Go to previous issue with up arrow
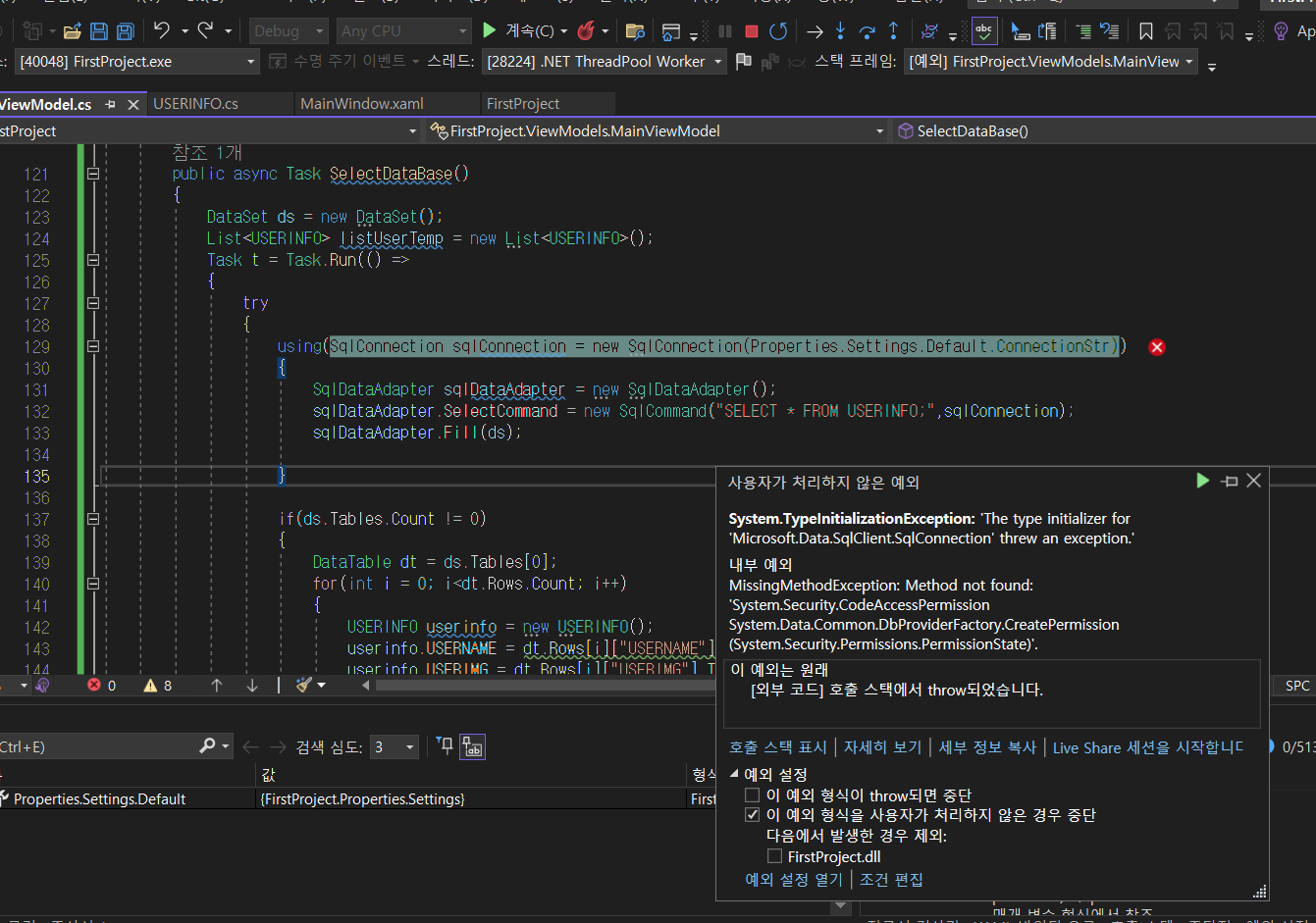 click(x=217, y=686)
